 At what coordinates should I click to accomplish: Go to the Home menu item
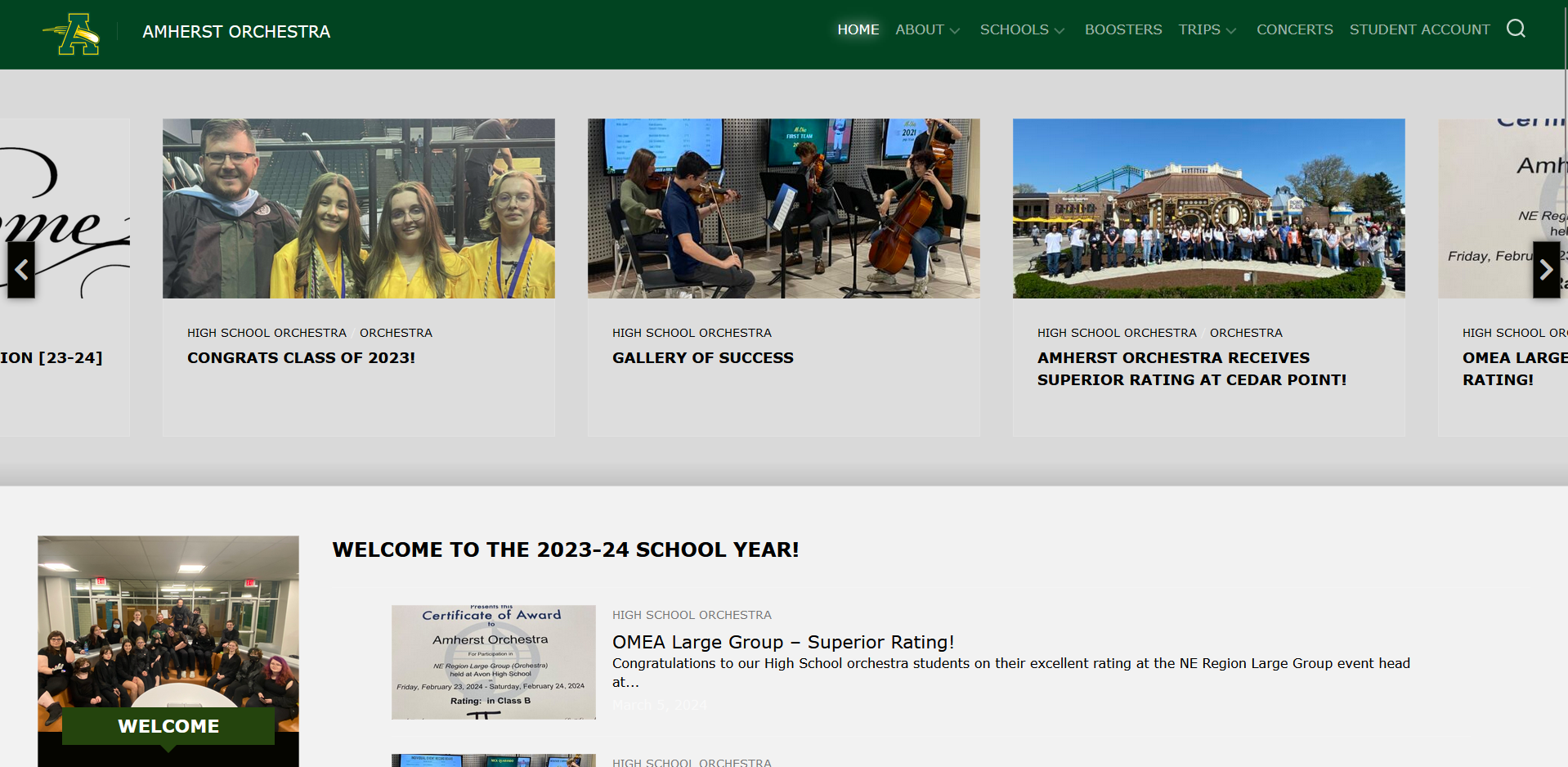click(x=858, y=29)
